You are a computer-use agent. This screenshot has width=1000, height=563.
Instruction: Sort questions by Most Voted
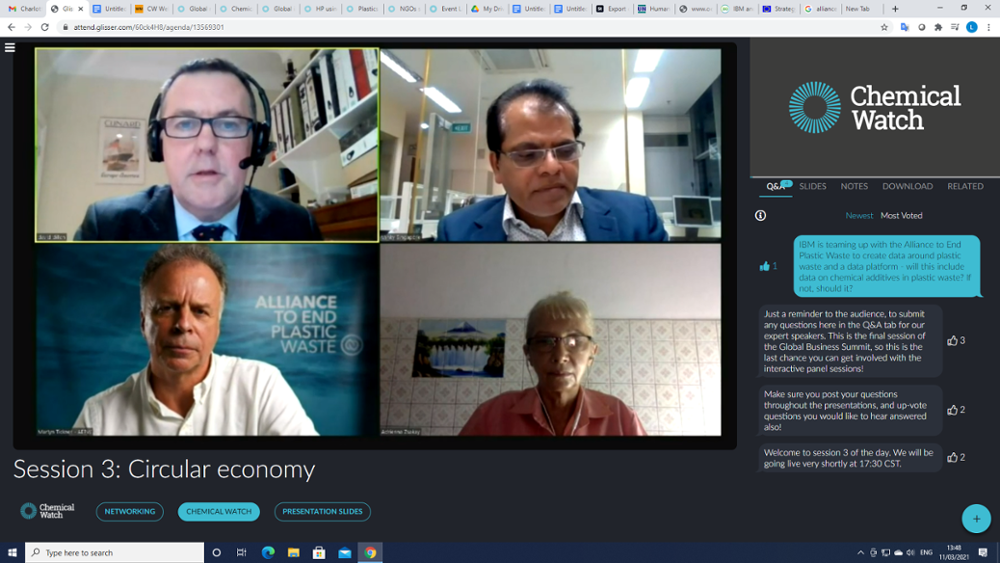click(x=901, y=215)
